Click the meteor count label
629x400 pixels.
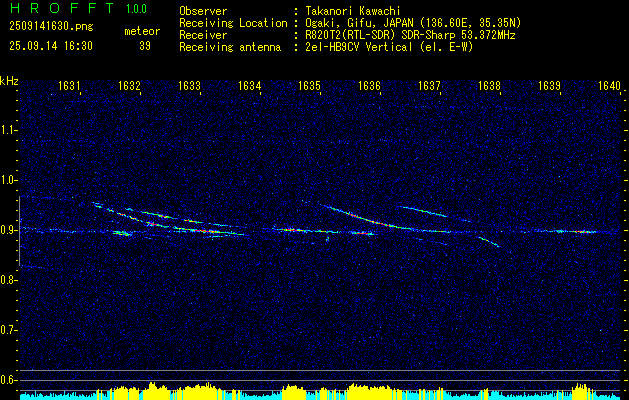[142, 31]
